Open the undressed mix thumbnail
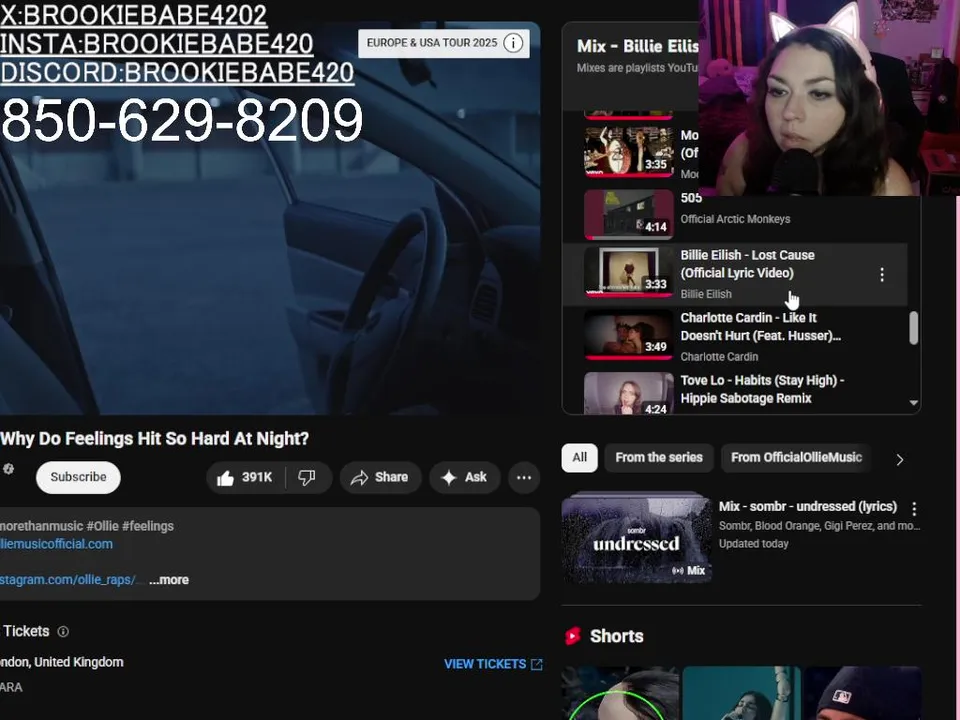The image size is (960, 720). (636, 538)
